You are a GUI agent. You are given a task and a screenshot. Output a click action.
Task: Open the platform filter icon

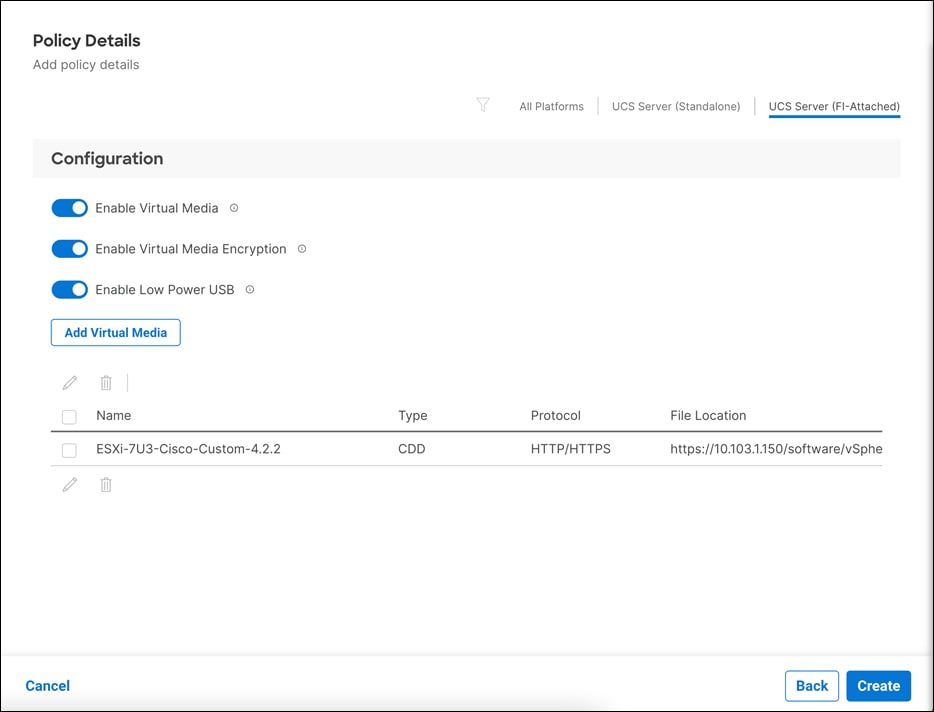483,105
